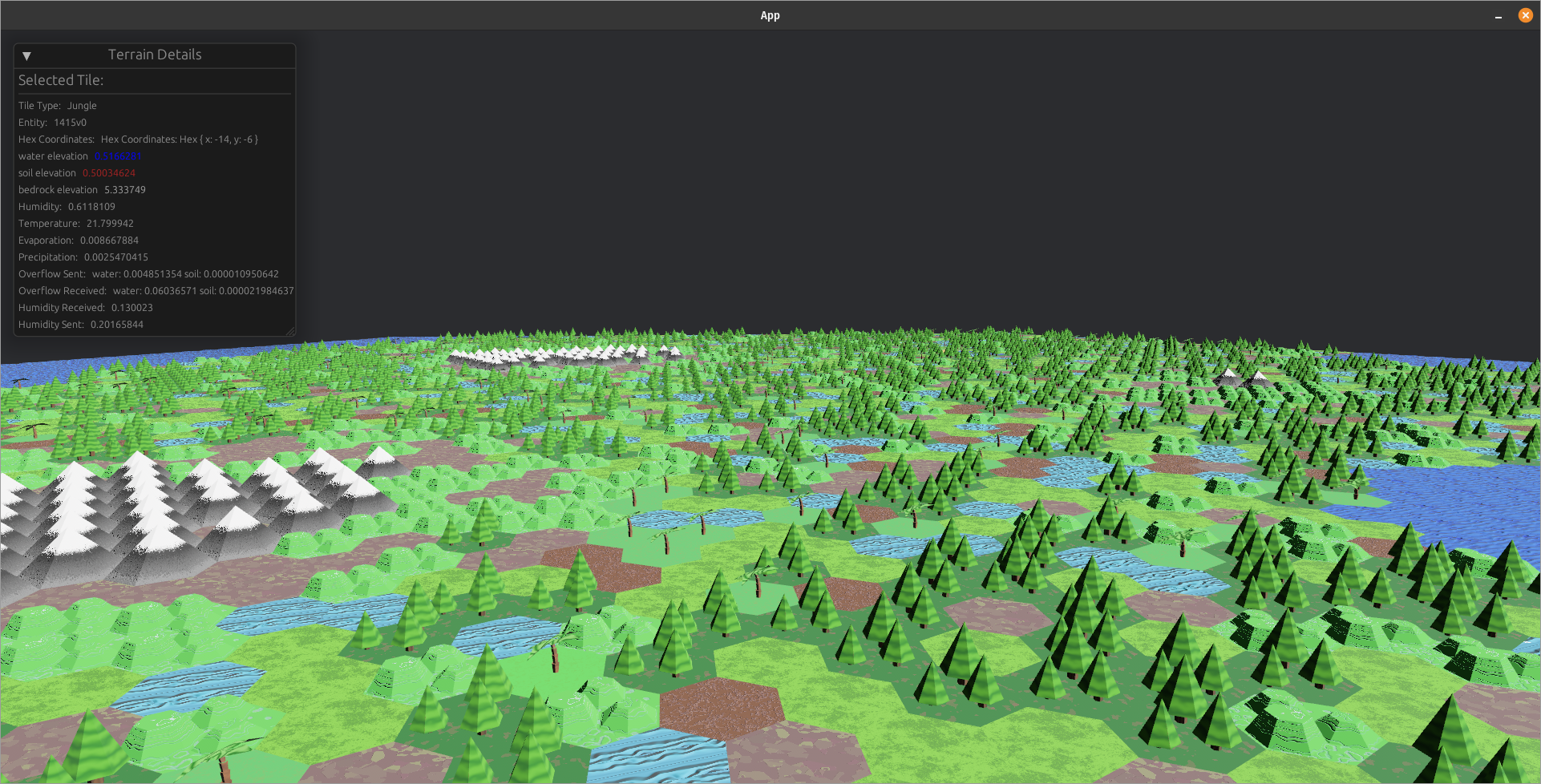Minimize the App window

pyautogui.click(x=1499, y=16)
